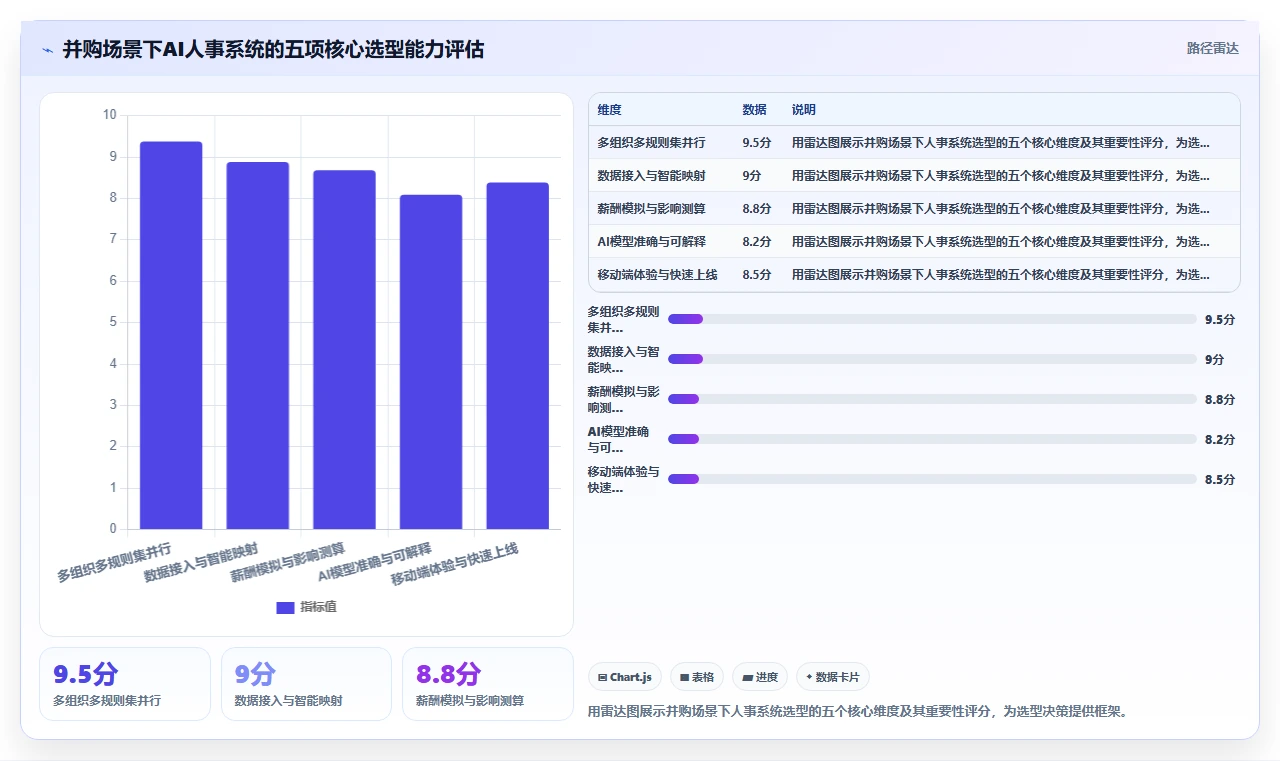Image resolution: width=1280 pixels, height=761 pixels.
Task: Click the 薪酬模拟与影响测… progress bar
Action: pyautogui.click(x=932, y=399)
